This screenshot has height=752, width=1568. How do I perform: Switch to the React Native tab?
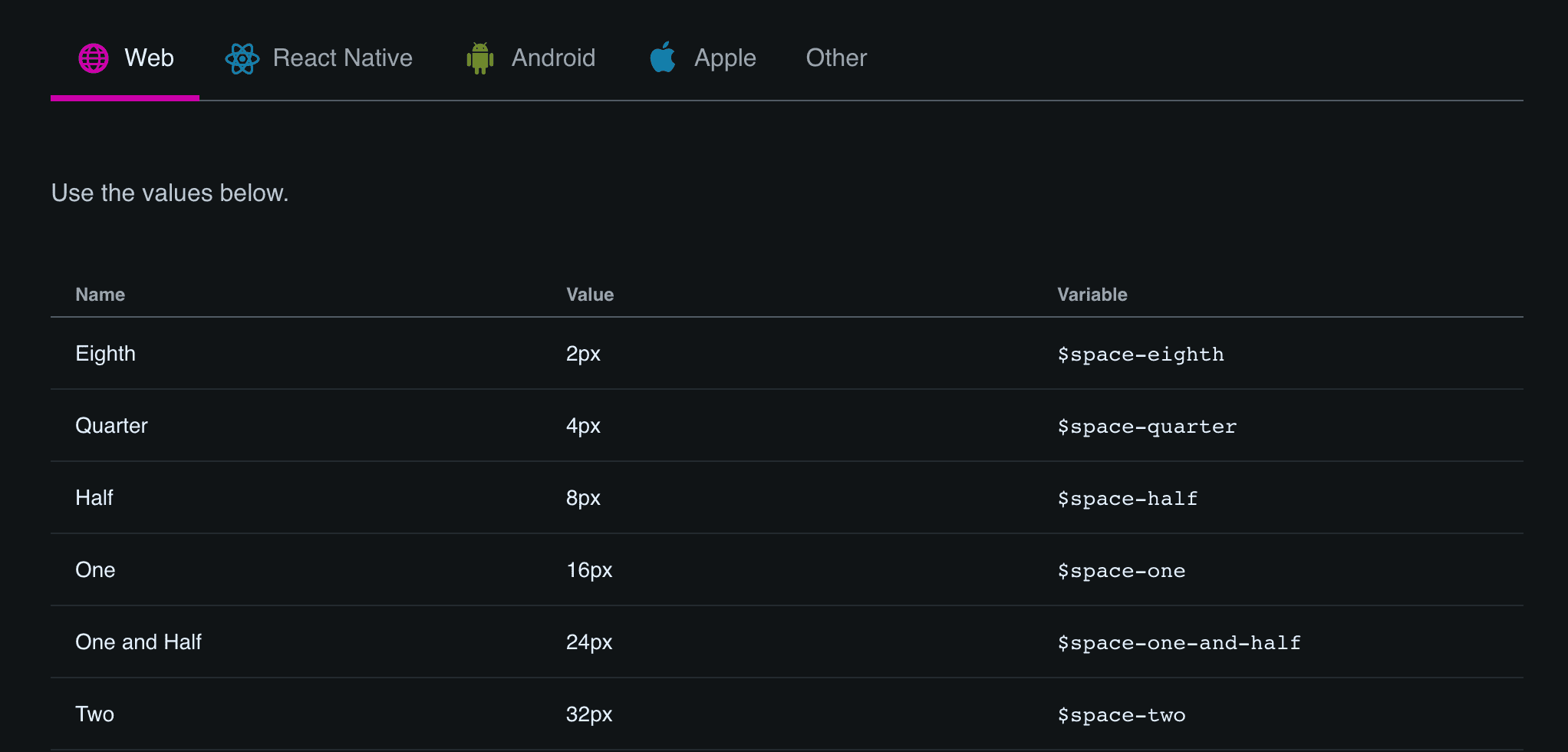tap(342, 58)
